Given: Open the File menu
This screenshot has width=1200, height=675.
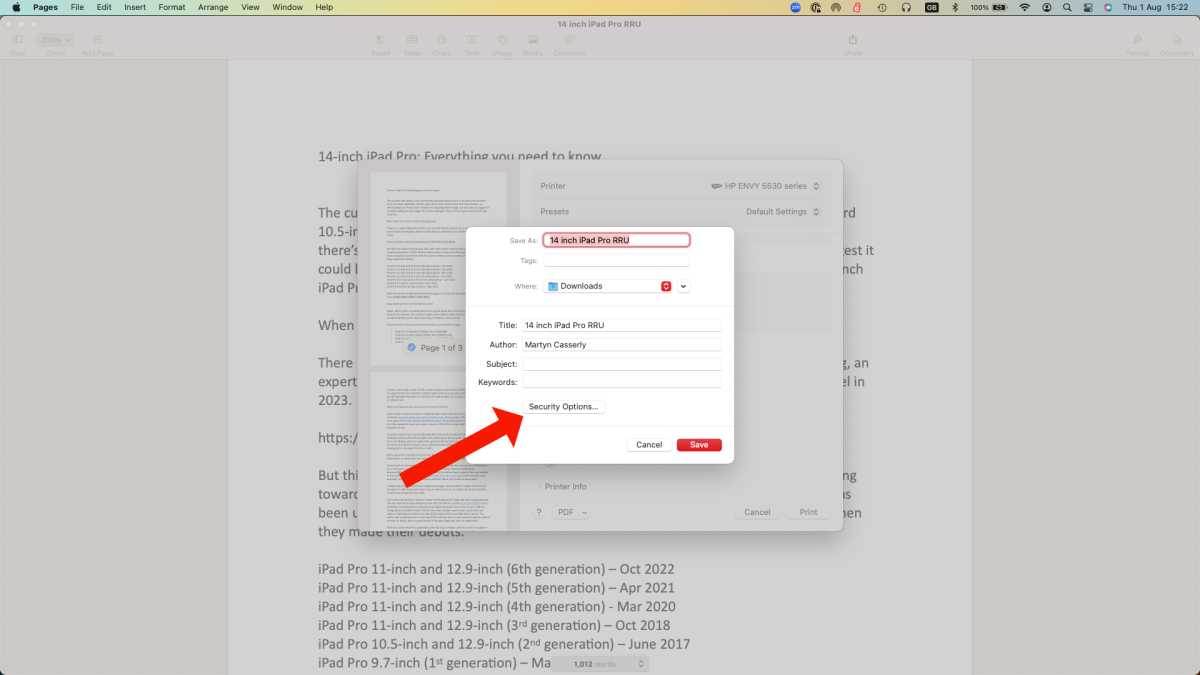Looking at the screenshot, I should point(77,7).
